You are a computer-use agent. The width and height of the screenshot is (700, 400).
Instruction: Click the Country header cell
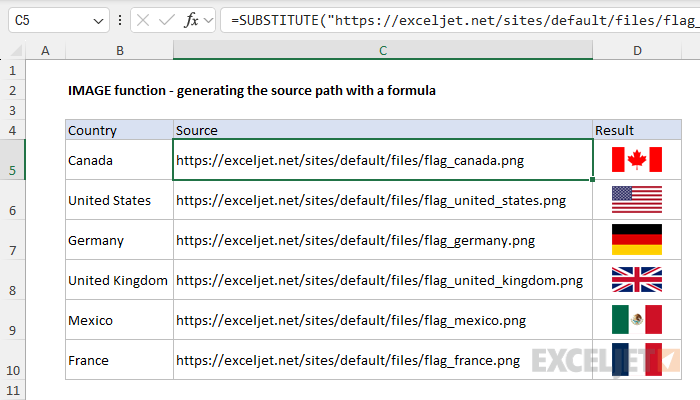(119, 130)
